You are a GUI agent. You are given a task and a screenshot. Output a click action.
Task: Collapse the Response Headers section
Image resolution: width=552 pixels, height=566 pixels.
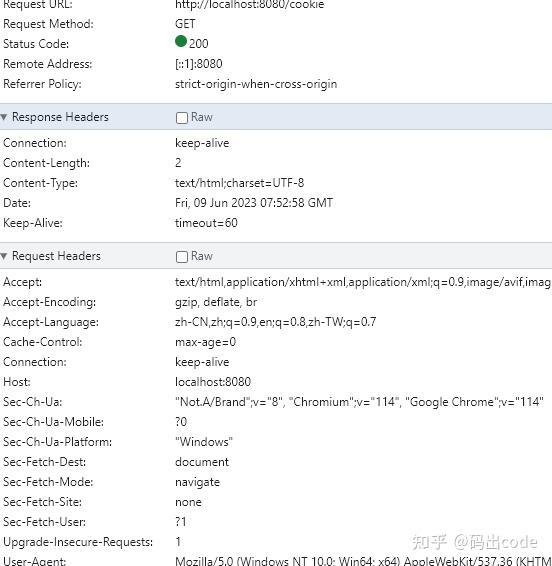(x=4, y=117)
